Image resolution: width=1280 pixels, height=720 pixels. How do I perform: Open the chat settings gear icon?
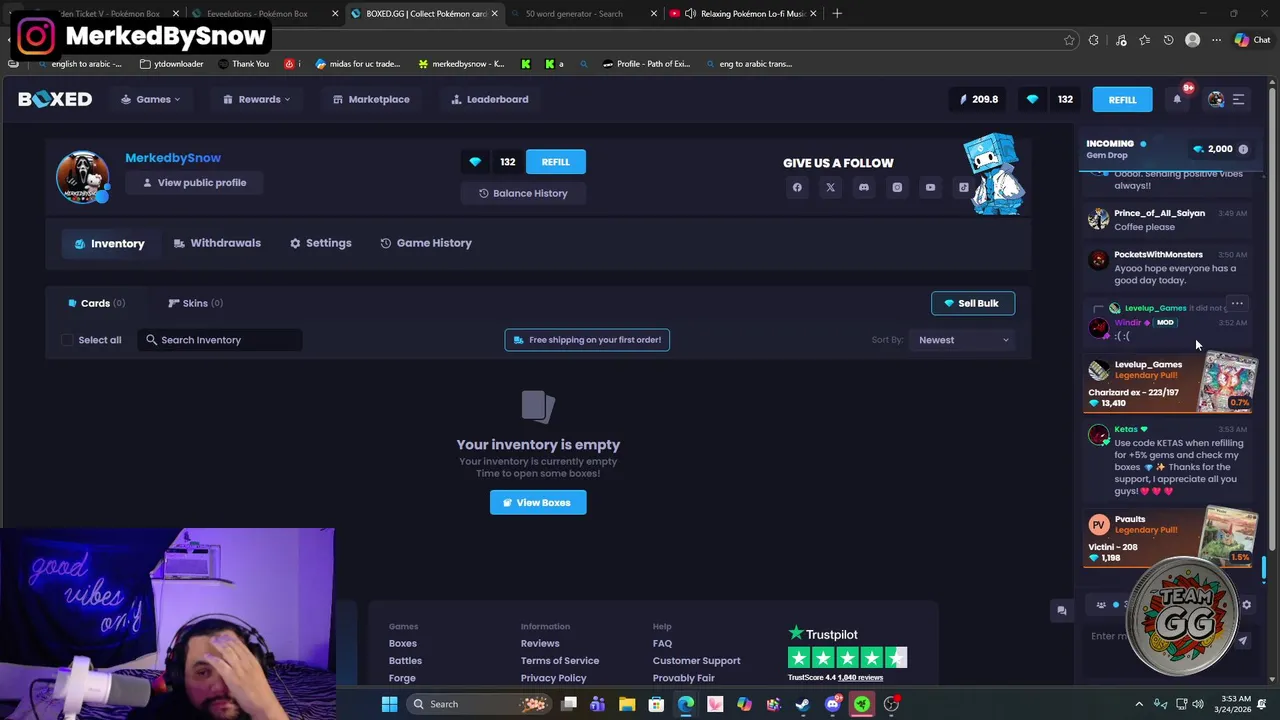tap(1246, 605)
